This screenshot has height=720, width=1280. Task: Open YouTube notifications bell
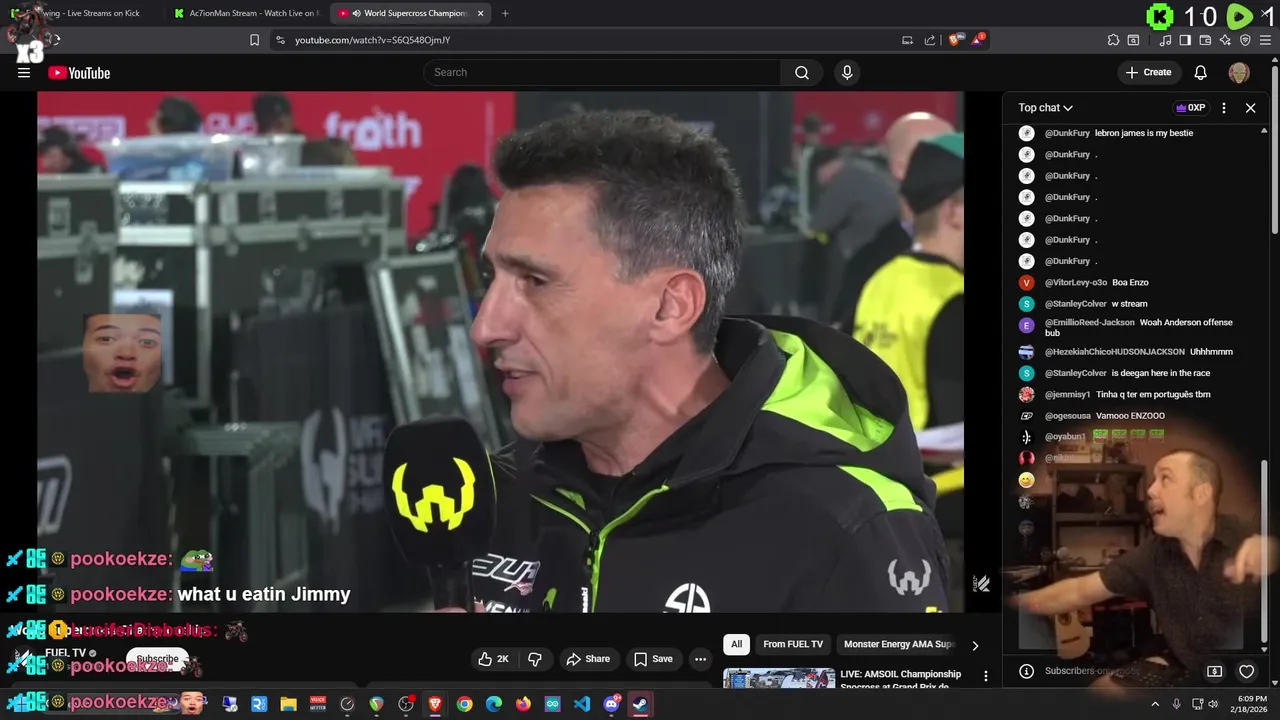coord(1201,72)
